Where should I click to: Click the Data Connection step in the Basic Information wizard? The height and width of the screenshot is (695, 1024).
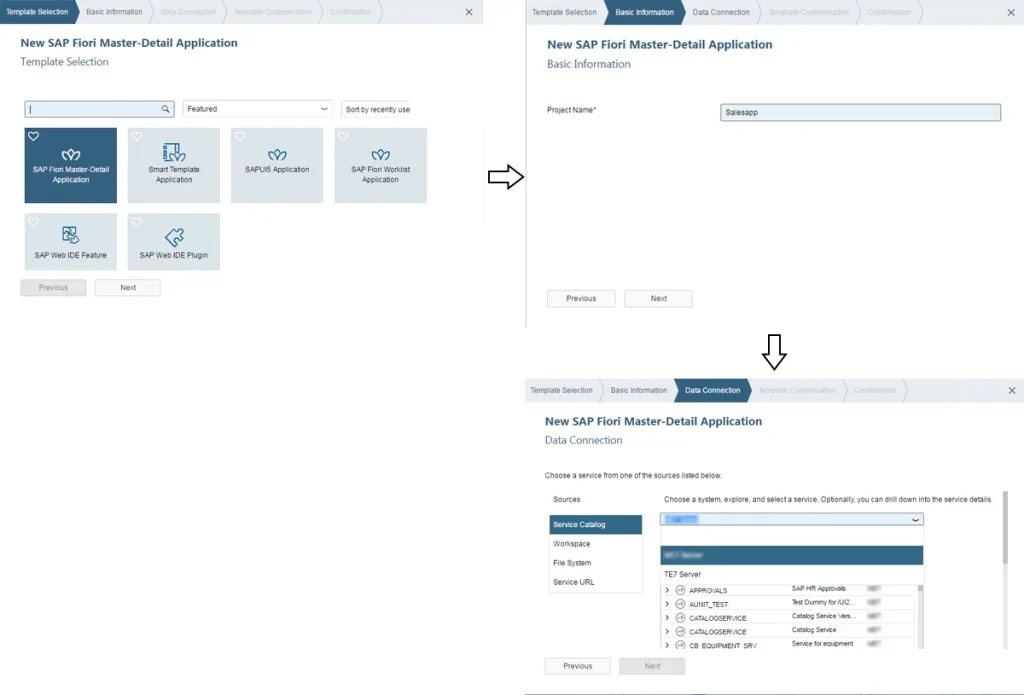point(721,12)
